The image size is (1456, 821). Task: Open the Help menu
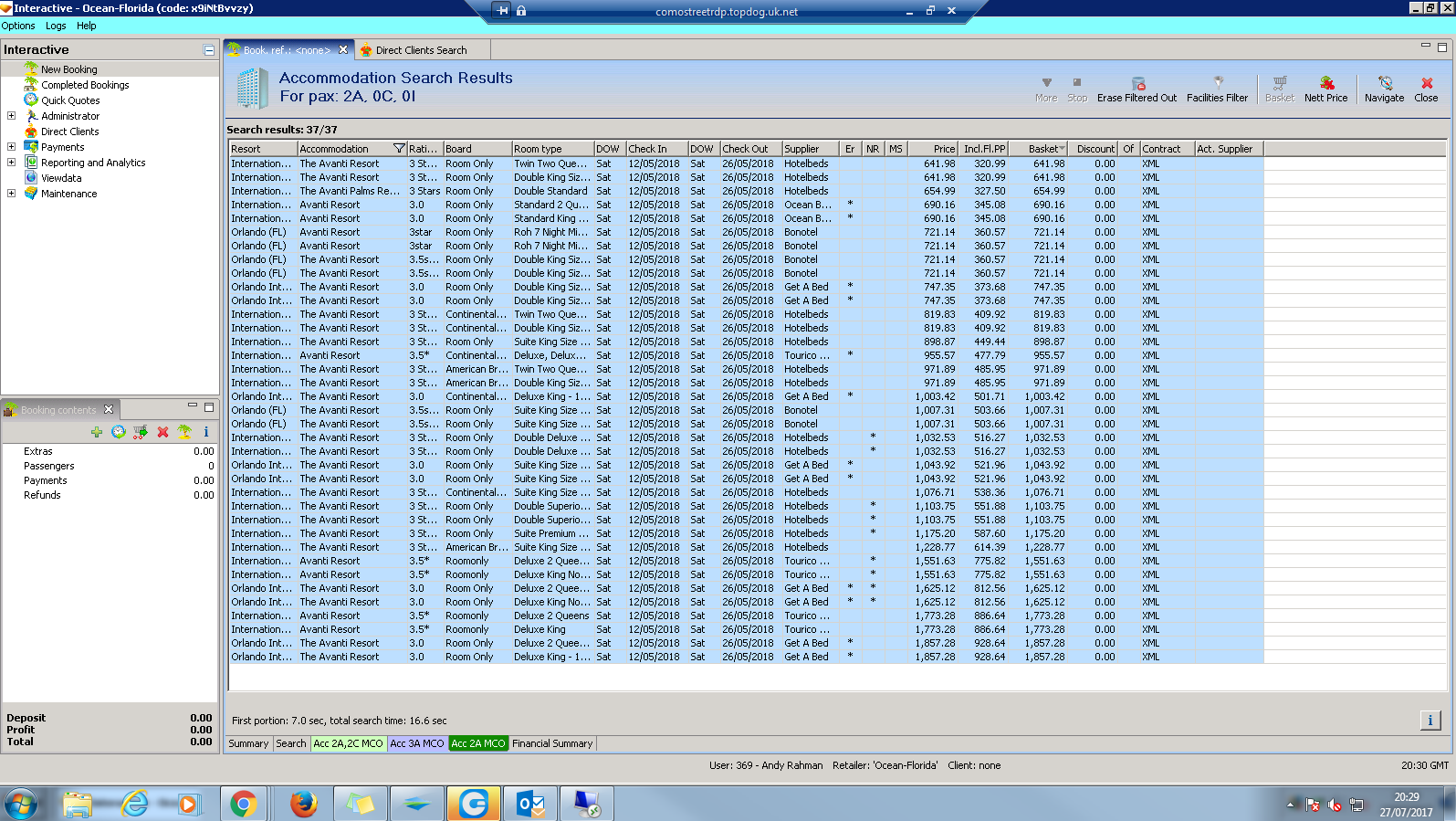(87, 26)
